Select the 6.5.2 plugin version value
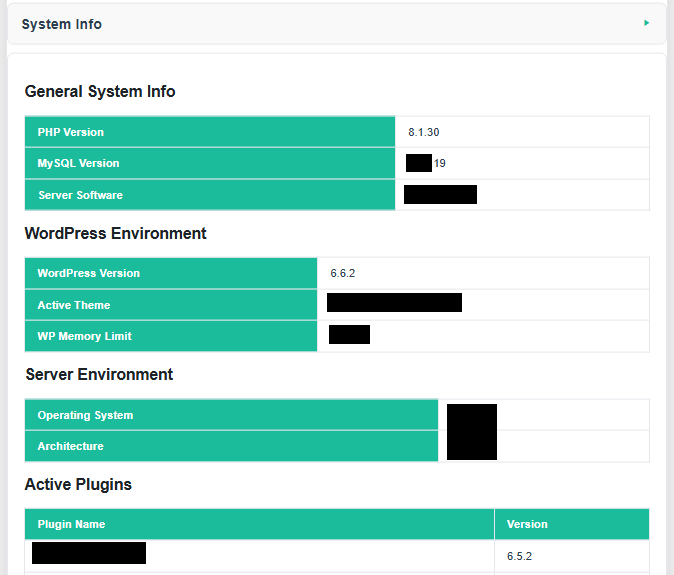Image resolution: width=674 pixels, height=575 pixels. (519, 556)
